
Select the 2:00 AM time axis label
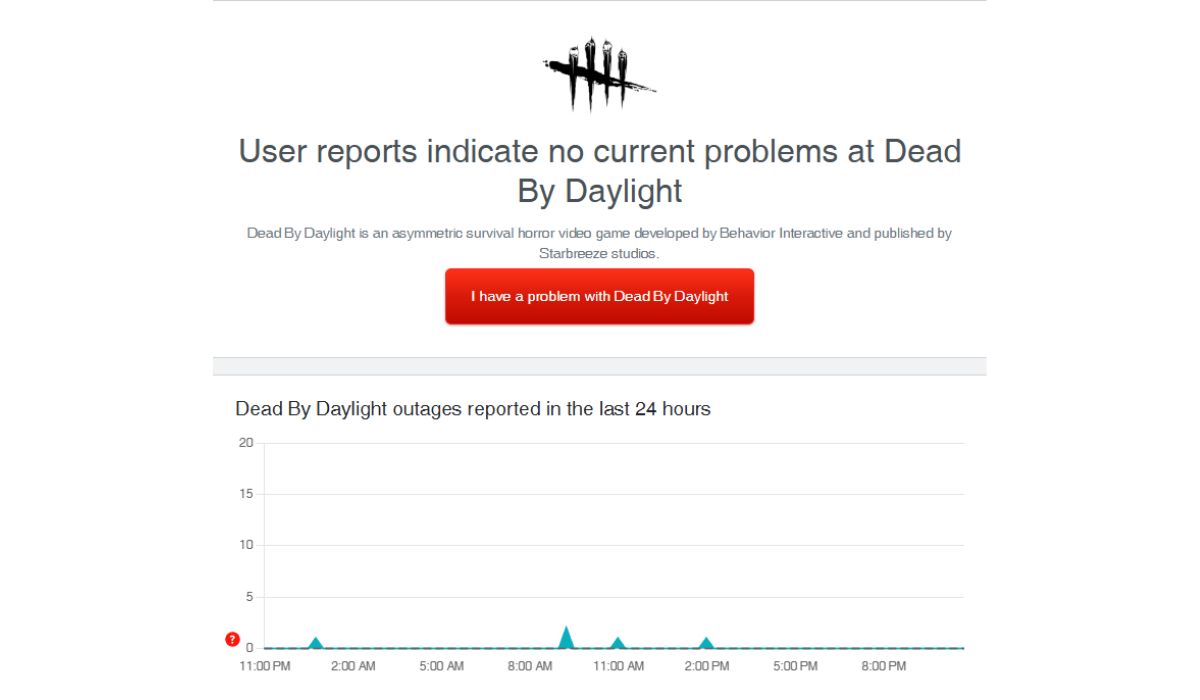tap(353, 666)
